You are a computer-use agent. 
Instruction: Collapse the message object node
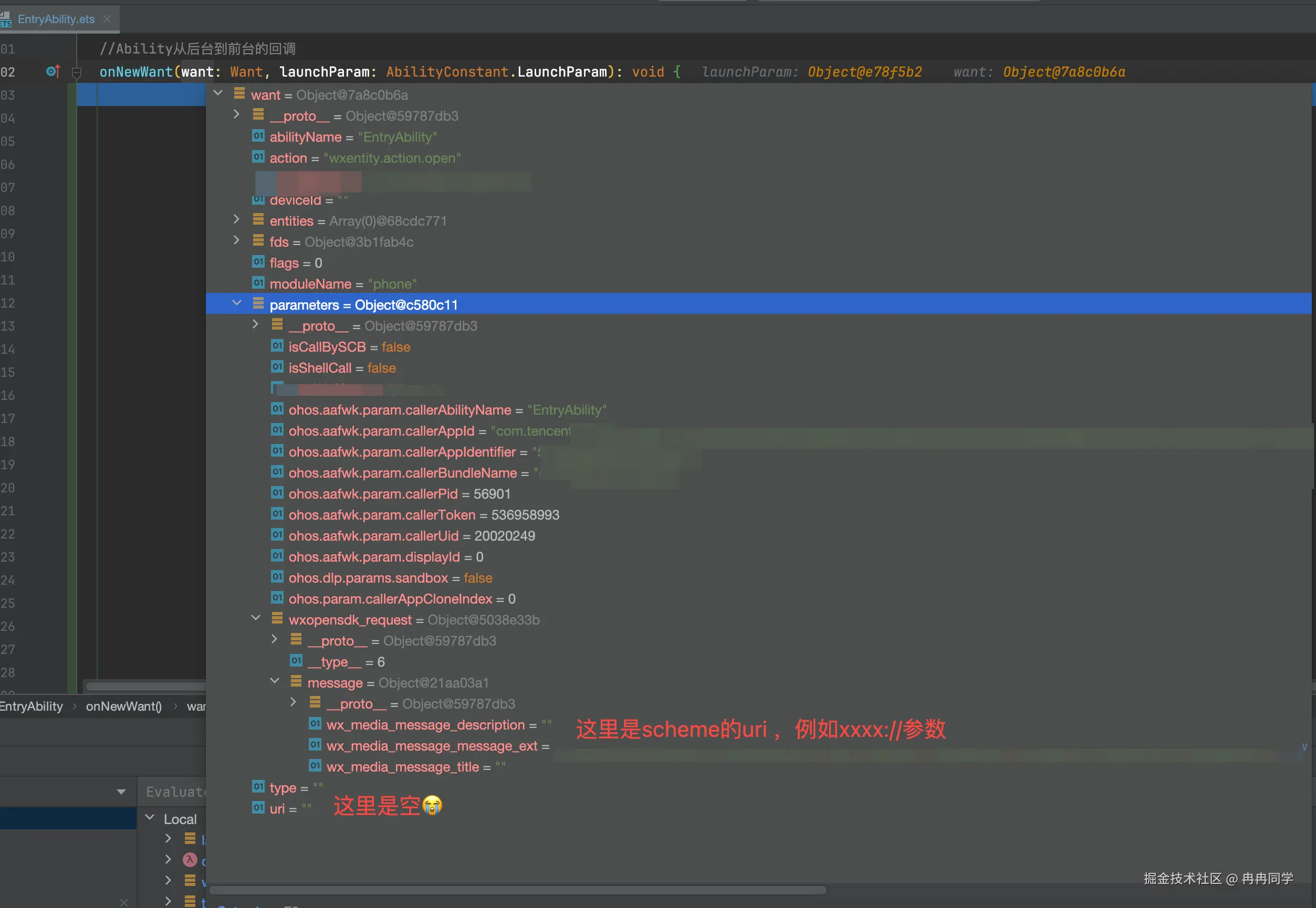275,682
